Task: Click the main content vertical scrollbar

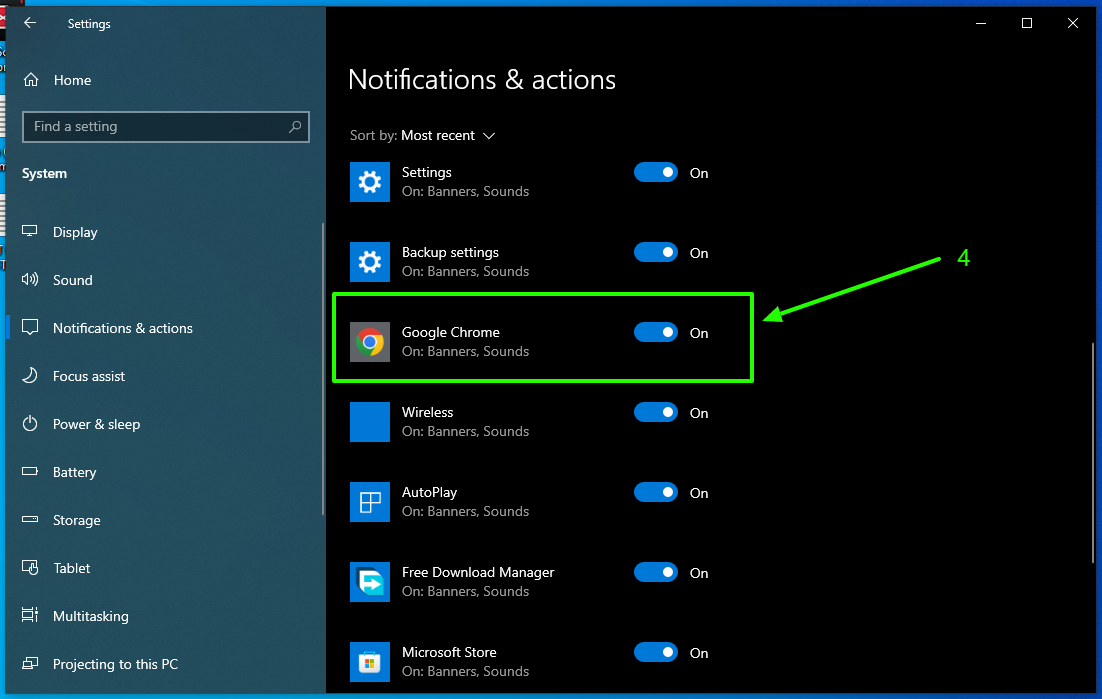Action: pos(1093,452)
